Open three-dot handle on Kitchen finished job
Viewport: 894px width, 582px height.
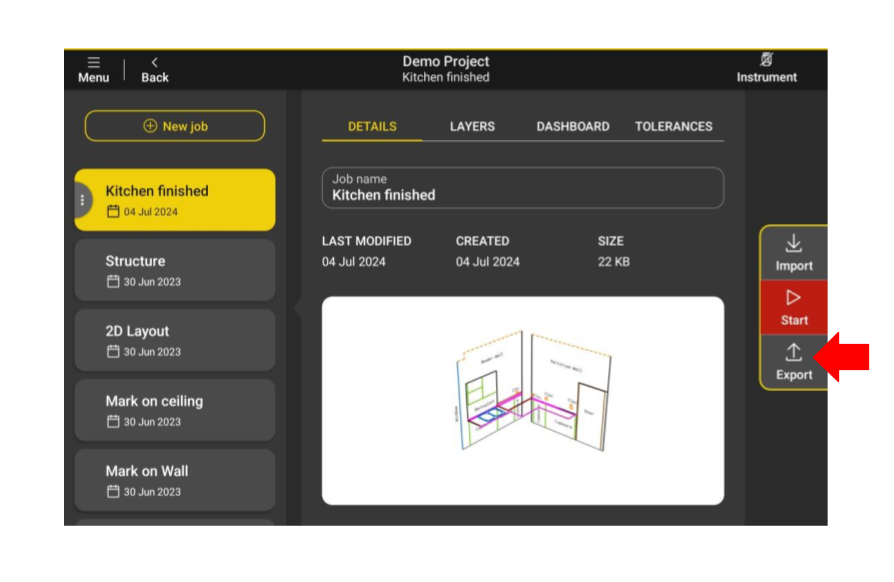(x=82, y=200)
